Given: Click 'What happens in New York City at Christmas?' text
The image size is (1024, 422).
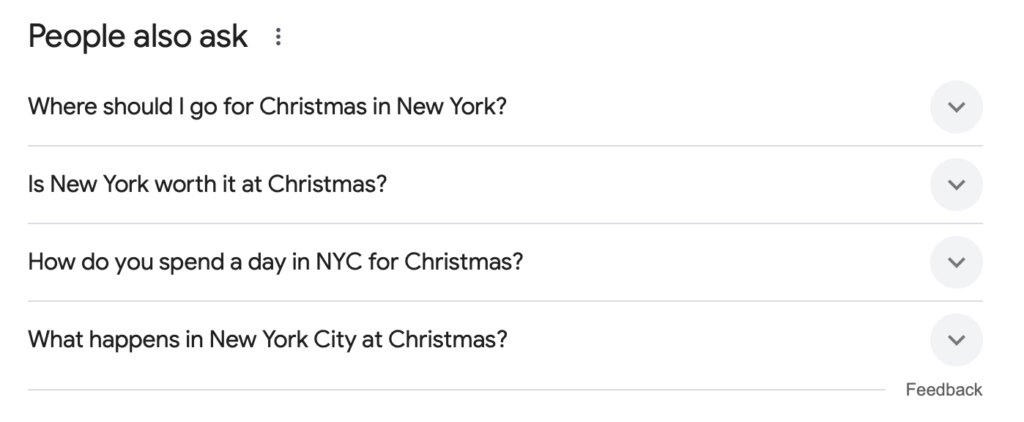Looking at the screenshot, I should (x=267, y=340).
